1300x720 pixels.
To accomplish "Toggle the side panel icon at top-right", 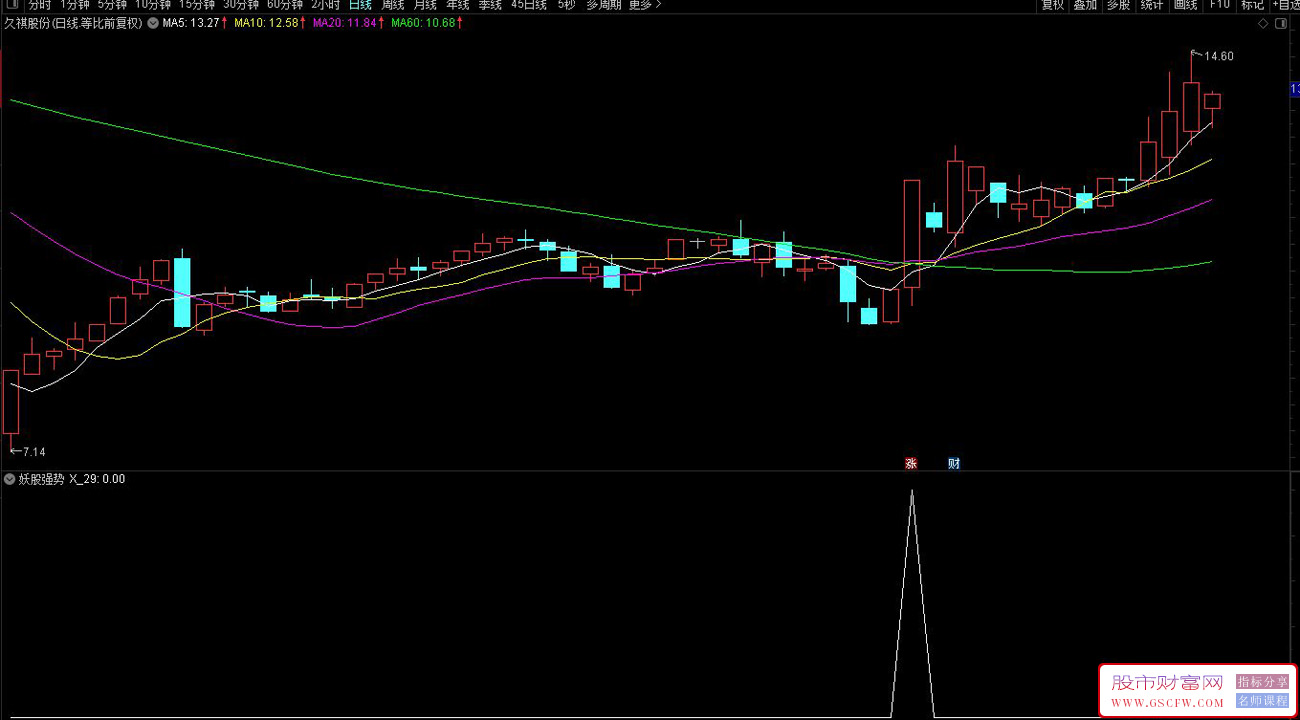I will click(1282, 23).
